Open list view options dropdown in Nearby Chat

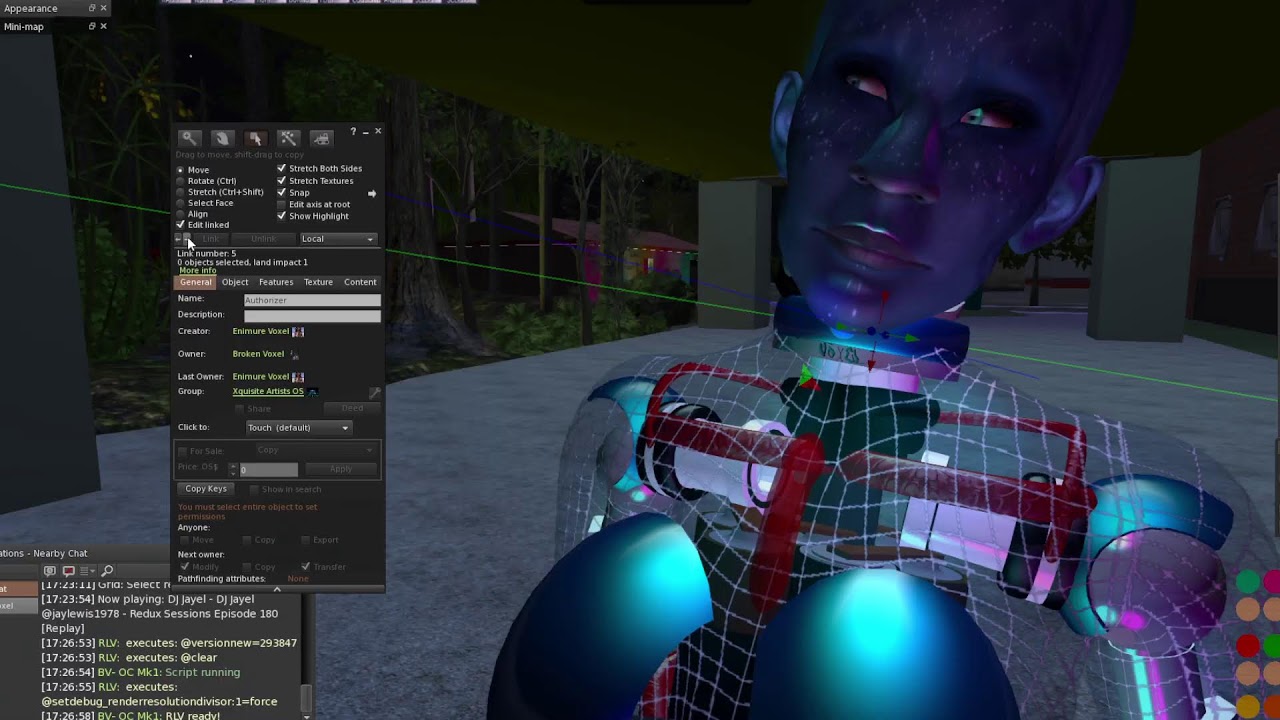(87, 571)
